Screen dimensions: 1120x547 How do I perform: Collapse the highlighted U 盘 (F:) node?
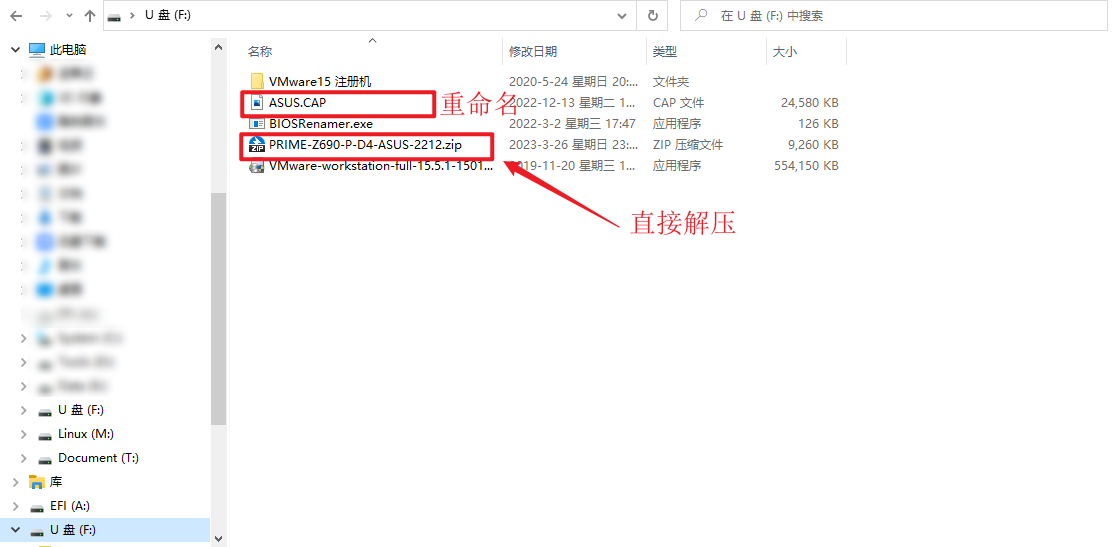pyautogui.click(x=15, y=530)
